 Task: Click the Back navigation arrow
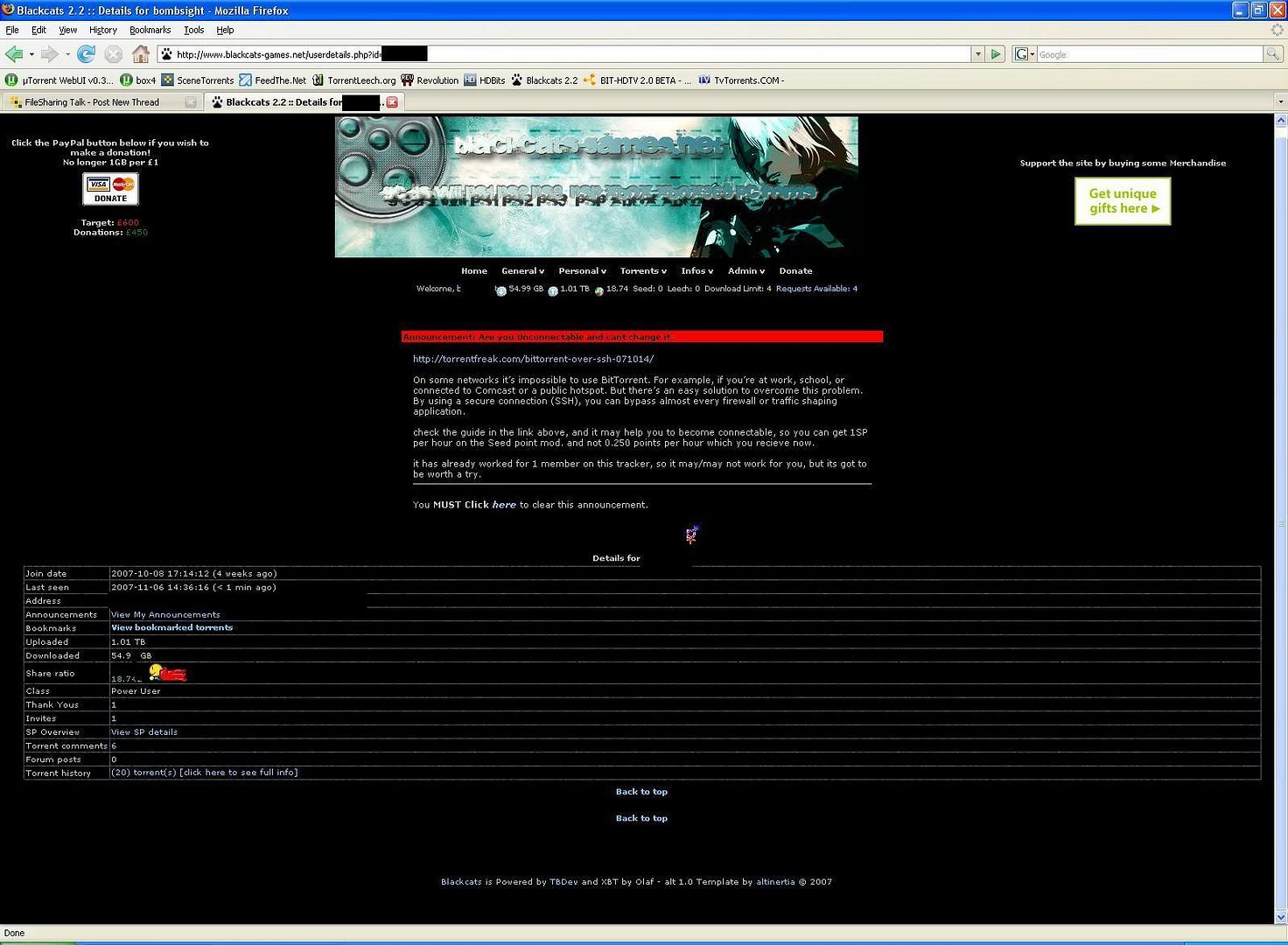14,54
